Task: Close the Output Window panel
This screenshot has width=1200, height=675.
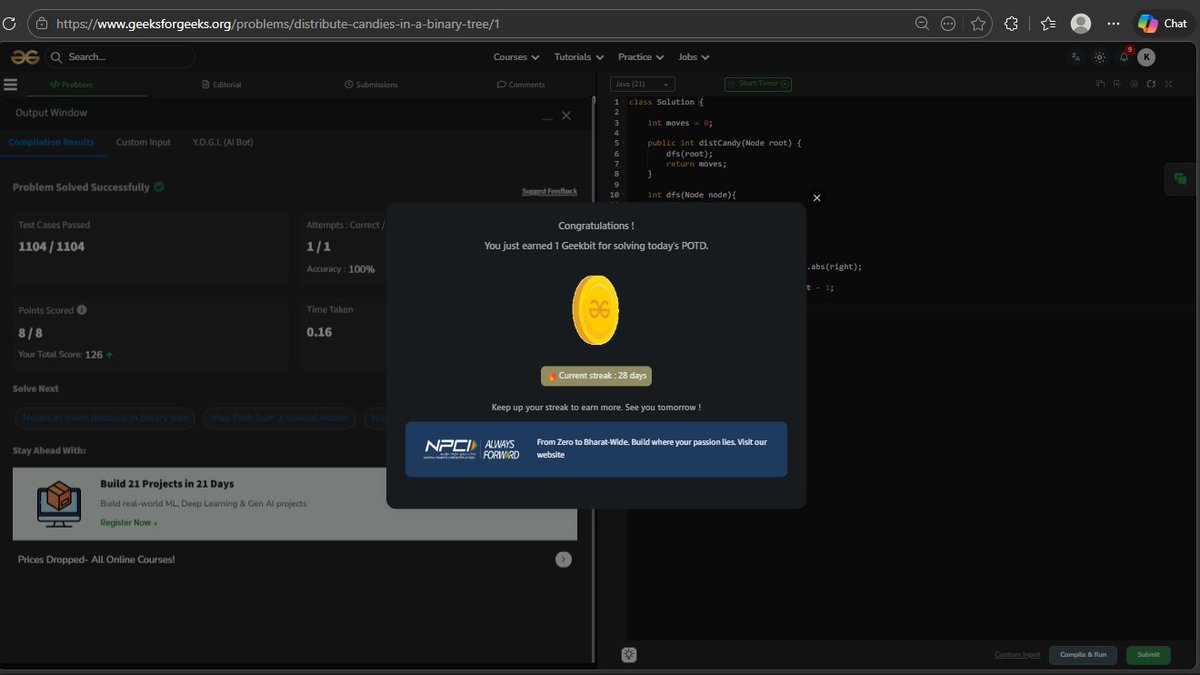Action: 566,116
